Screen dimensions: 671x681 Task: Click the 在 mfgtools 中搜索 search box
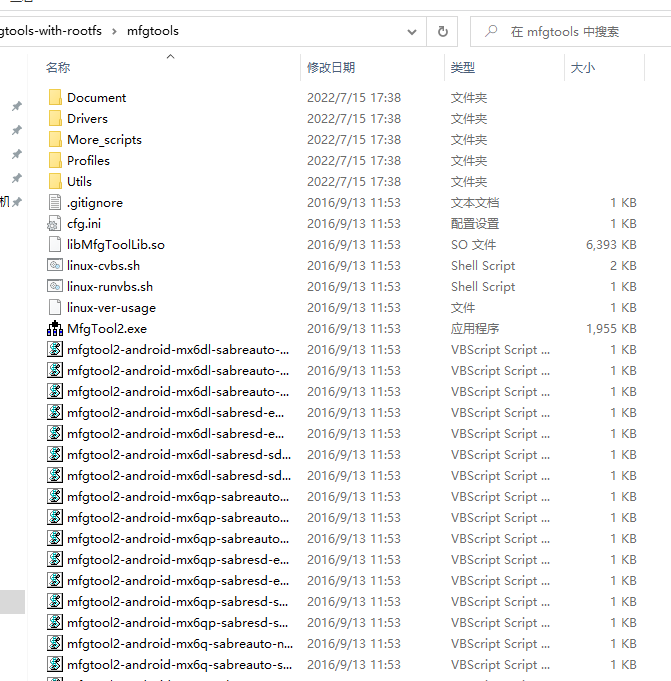pyautogui.click(x=571, y=31)
